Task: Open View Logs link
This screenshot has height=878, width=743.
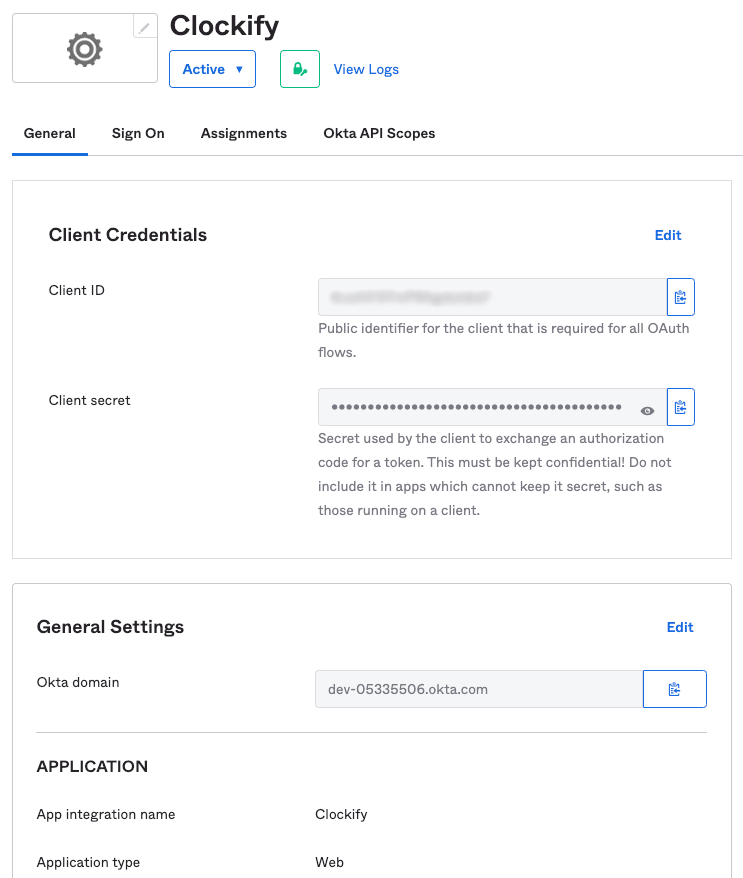Action: (x=366, y=69)
